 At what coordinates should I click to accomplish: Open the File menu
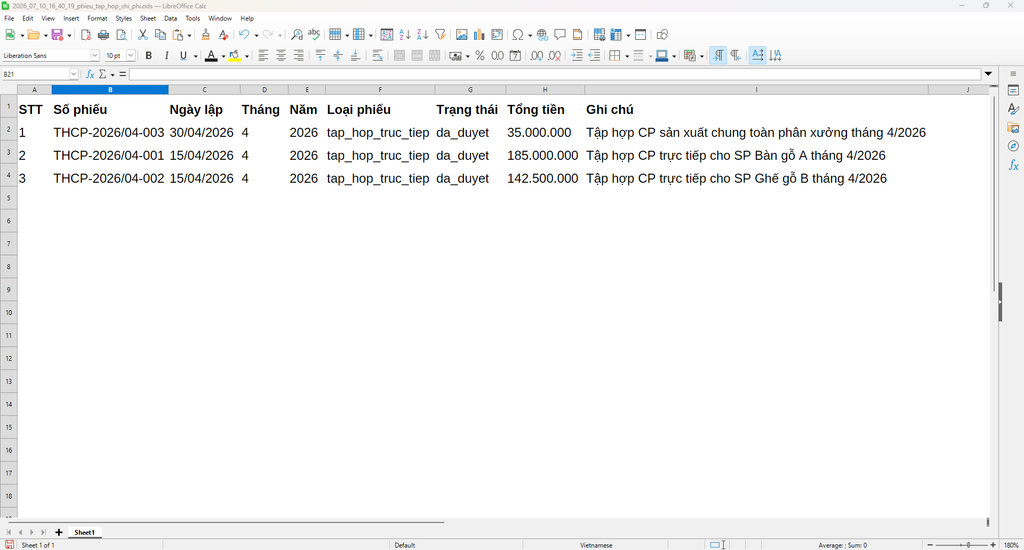[9, 18]
